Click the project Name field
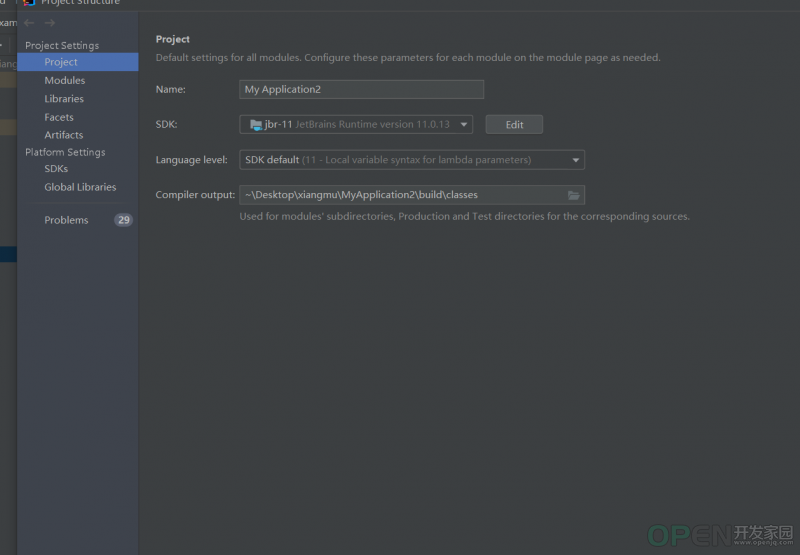Viewport: 800px width, 555px height. [361, 89]
